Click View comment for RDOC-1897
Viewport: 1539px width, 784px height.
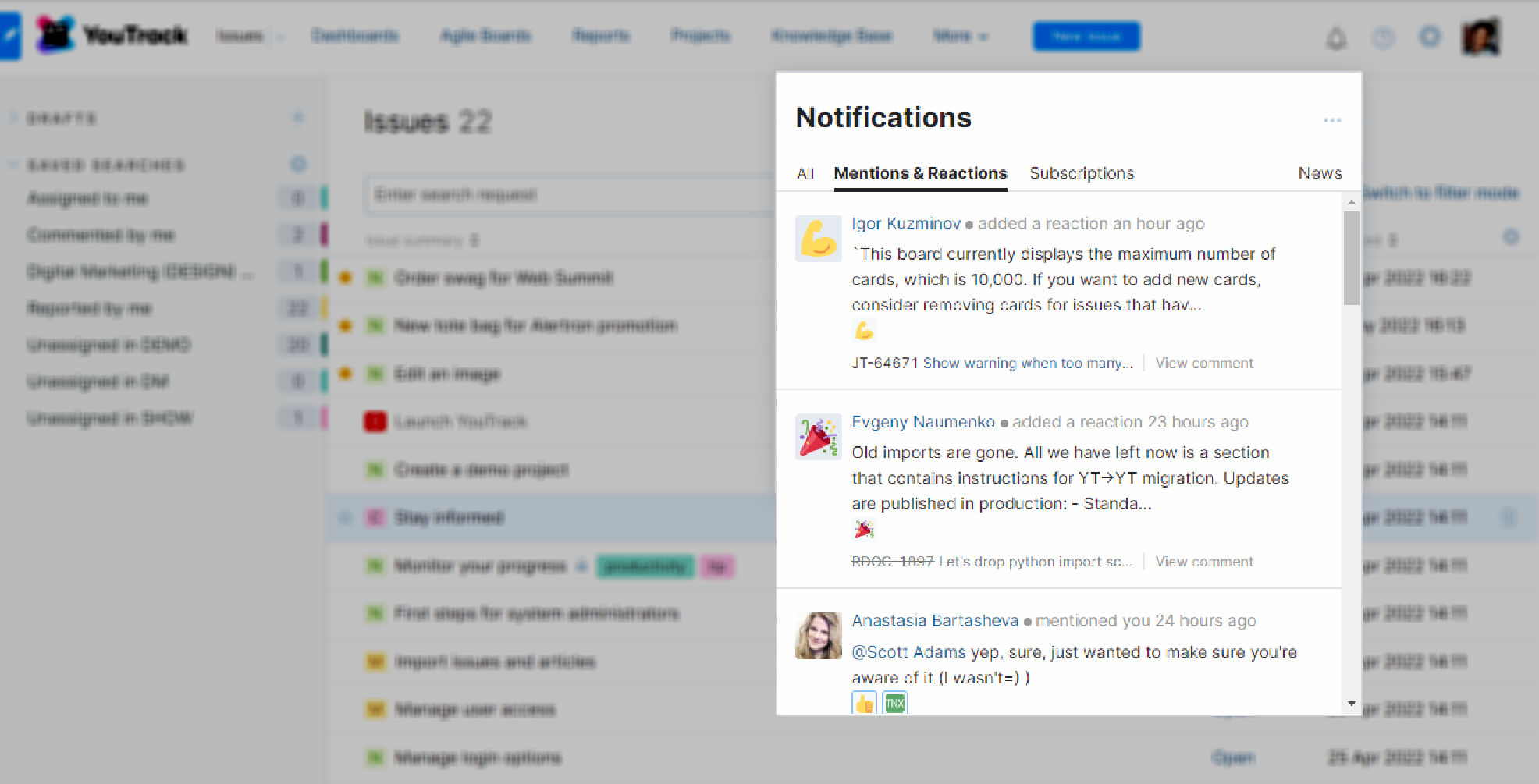[1204, 562]
